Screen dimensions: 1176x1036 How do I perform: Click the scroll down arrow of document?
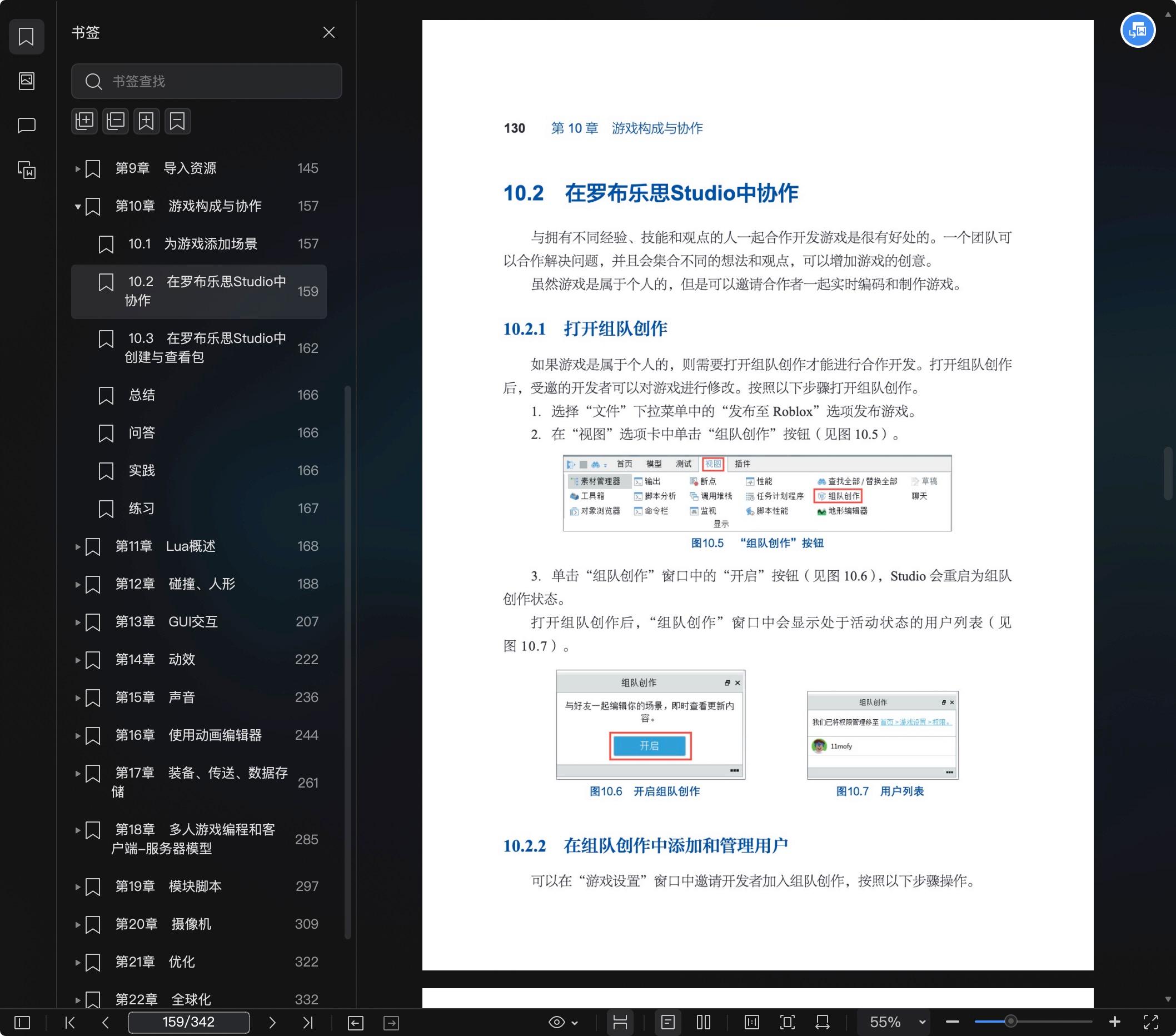(x=1168, y=1000)
